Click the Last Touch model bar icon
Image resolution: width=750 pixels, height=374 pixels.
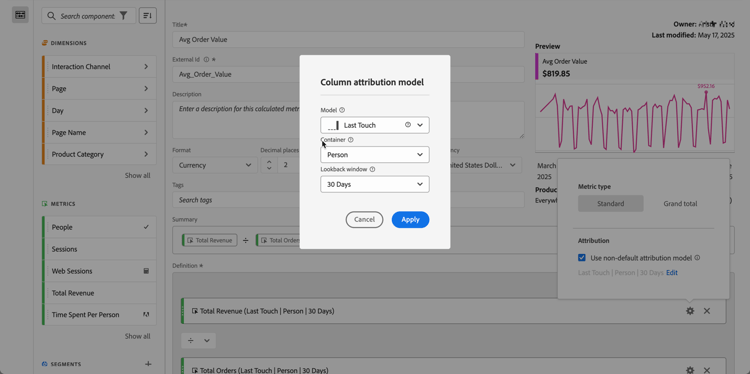(333, 125)
